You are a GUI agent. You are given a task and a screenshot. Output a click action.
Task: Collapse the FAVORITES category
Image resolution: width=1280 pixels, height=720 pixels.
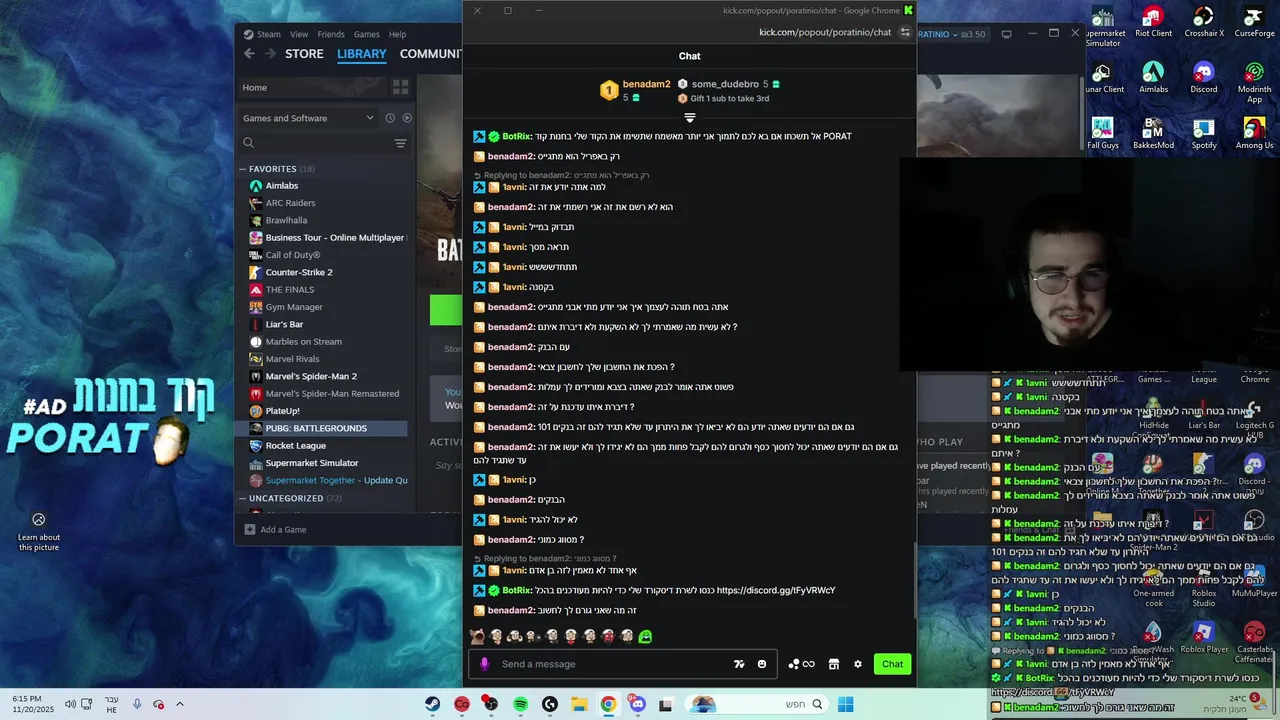(243, 169)
